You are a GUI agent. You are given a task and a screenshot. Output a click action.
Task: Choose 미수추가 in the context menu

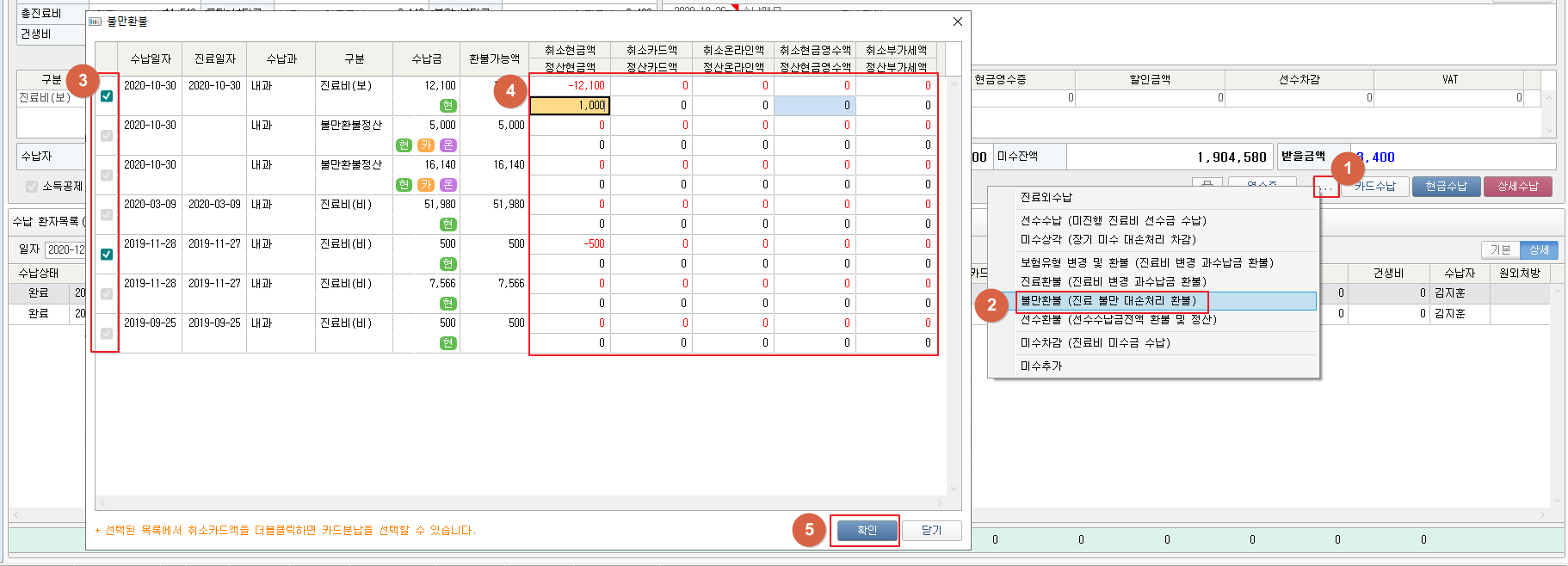pyautogui.click(x=1041, y=366)
